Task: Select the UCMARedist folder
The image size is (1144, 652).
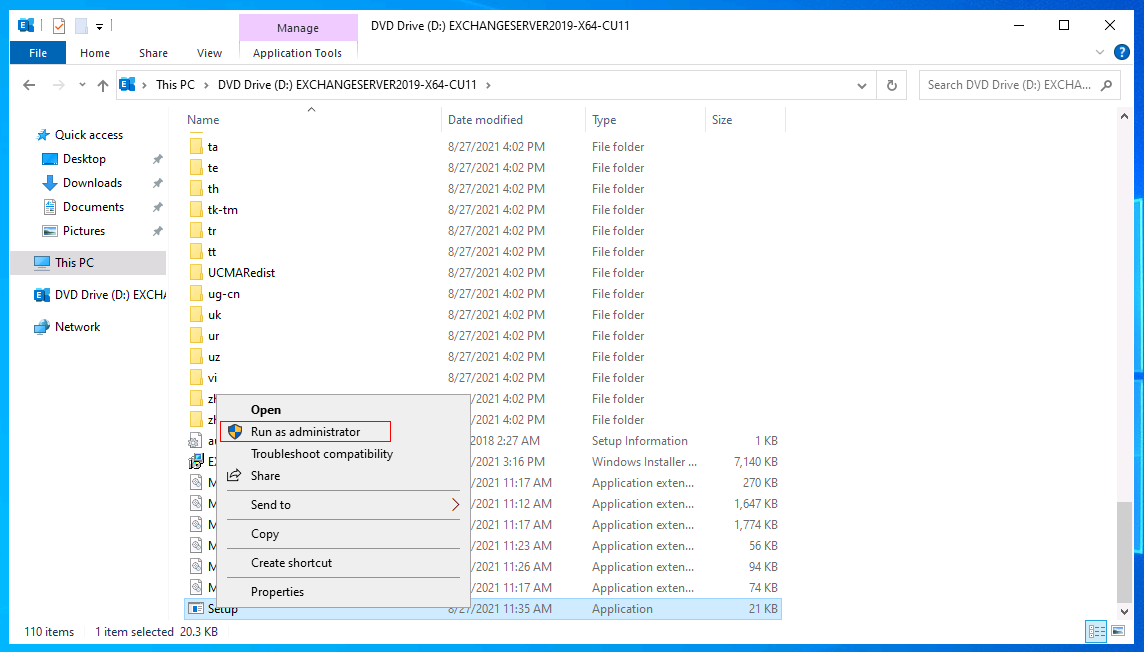Action: coord(241,273)
